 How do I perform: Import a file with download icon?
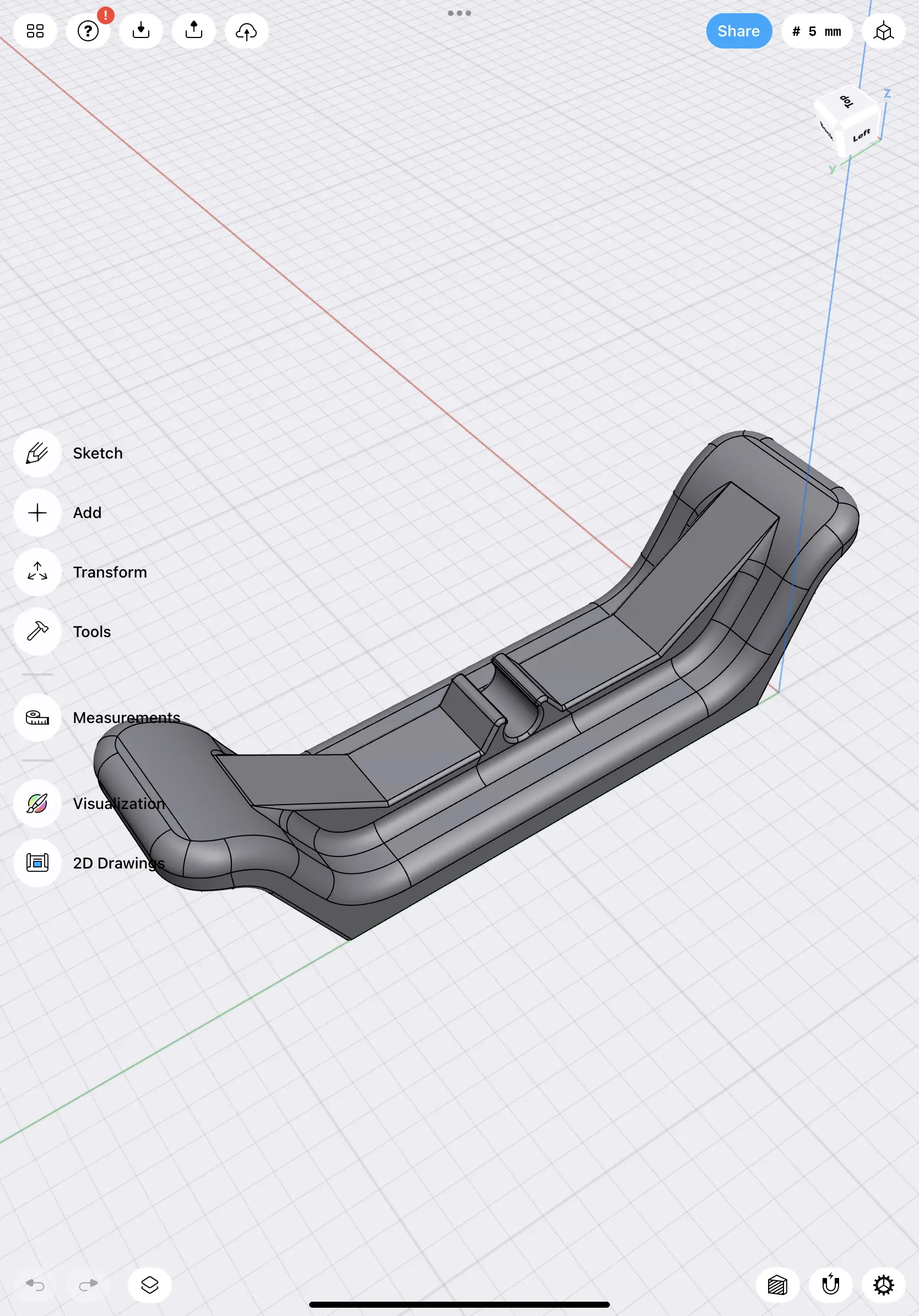click(x=141, y=31)
